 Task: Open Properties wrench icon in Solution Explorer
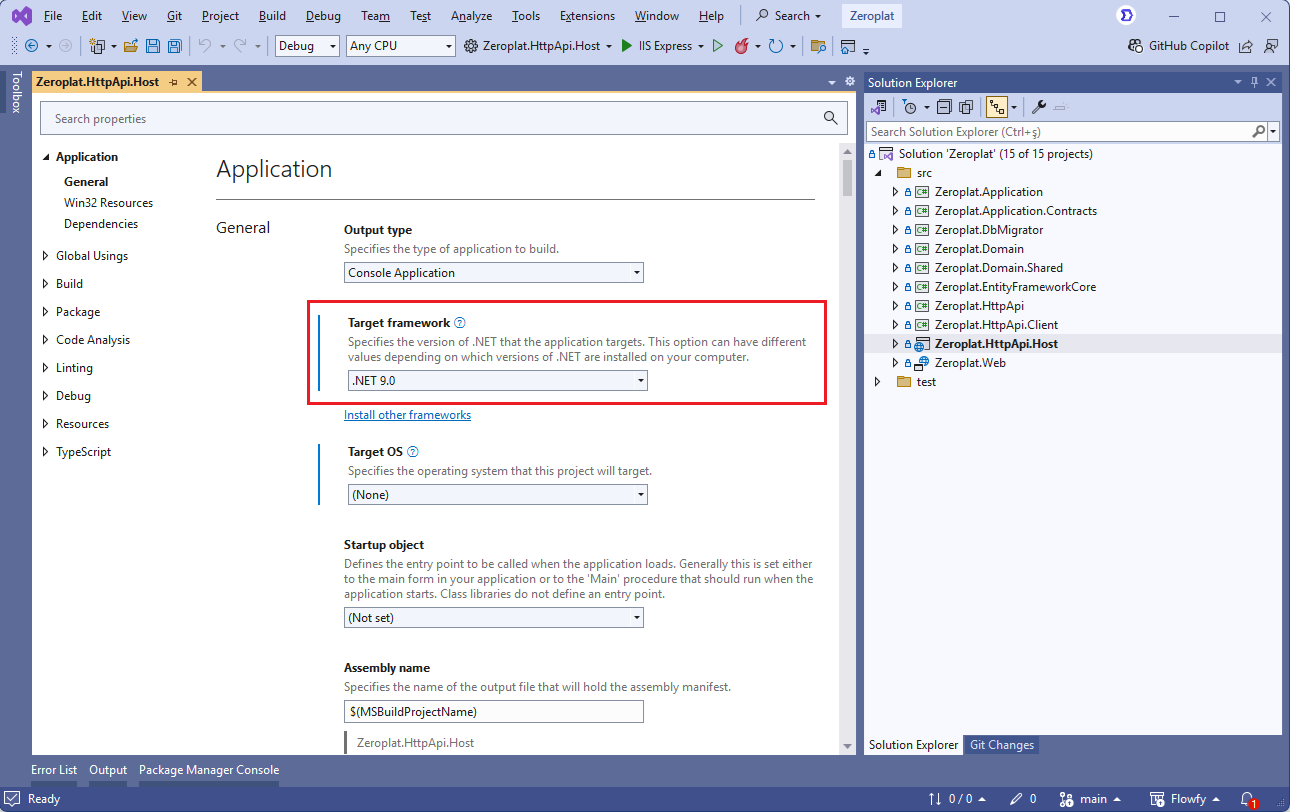click(1039, 107)
